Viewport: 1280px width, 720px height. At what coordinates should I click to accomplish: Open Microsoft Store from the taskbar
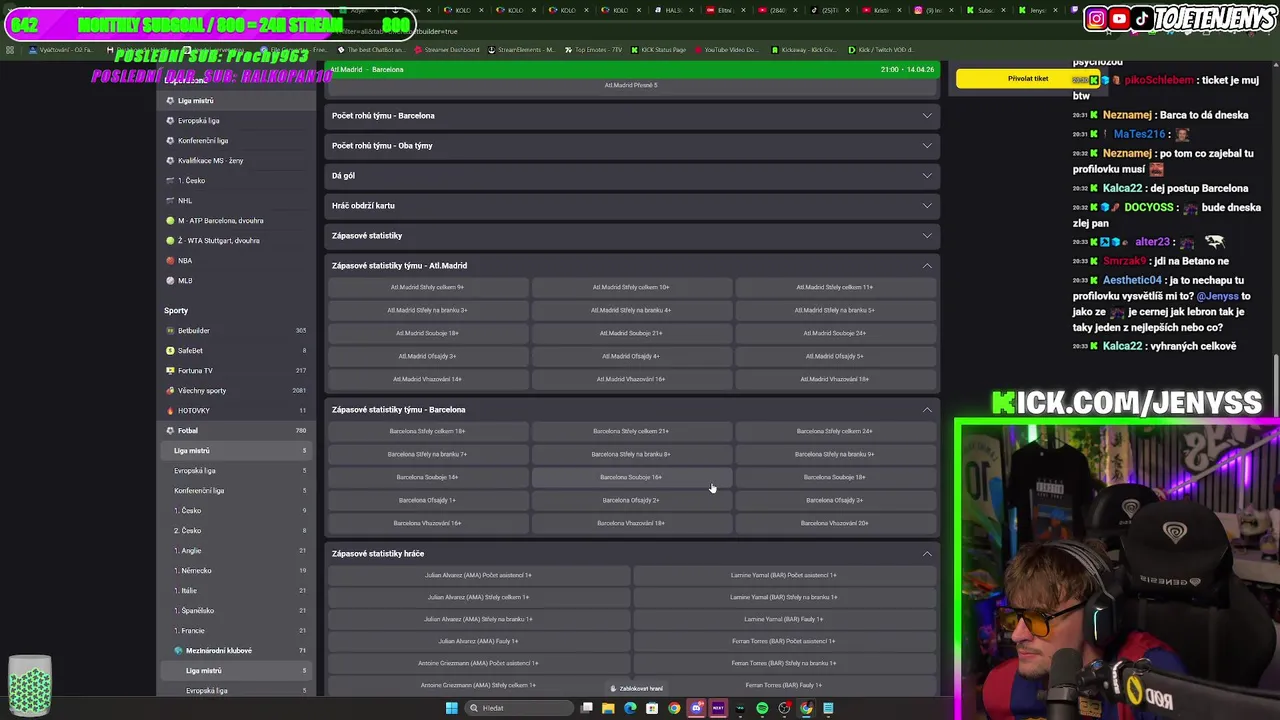point(652,708)
